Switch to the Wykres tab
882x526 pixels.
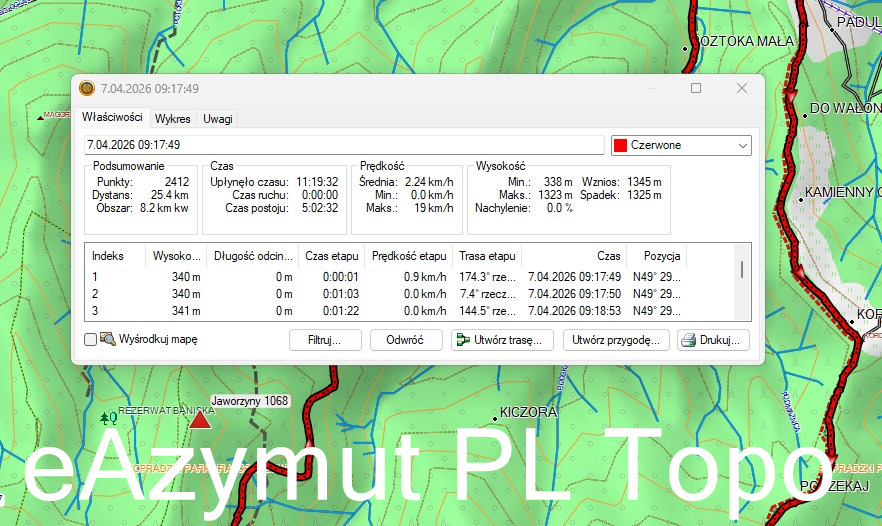click(x=172, y=119)
